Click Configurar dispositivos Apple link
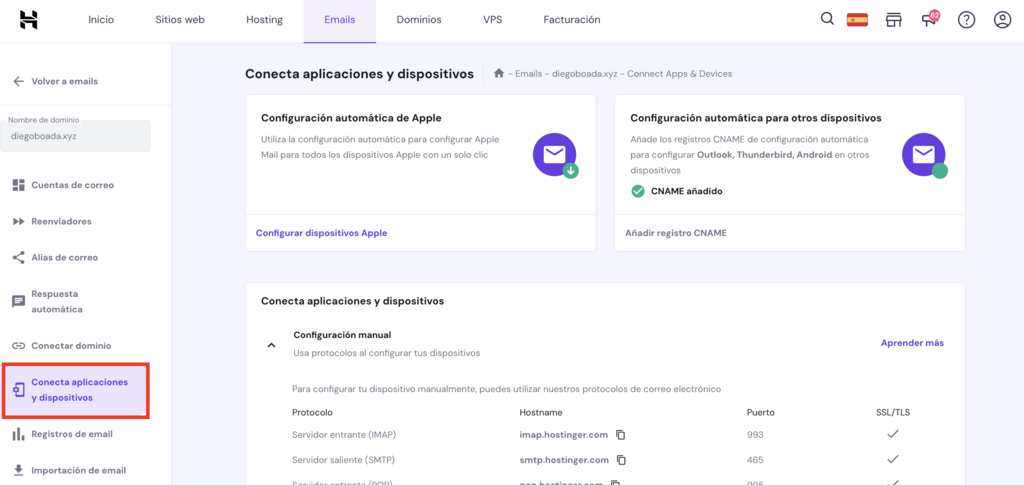The height and width of the screenshot is (485, 1024). click(x=321, y=233)
